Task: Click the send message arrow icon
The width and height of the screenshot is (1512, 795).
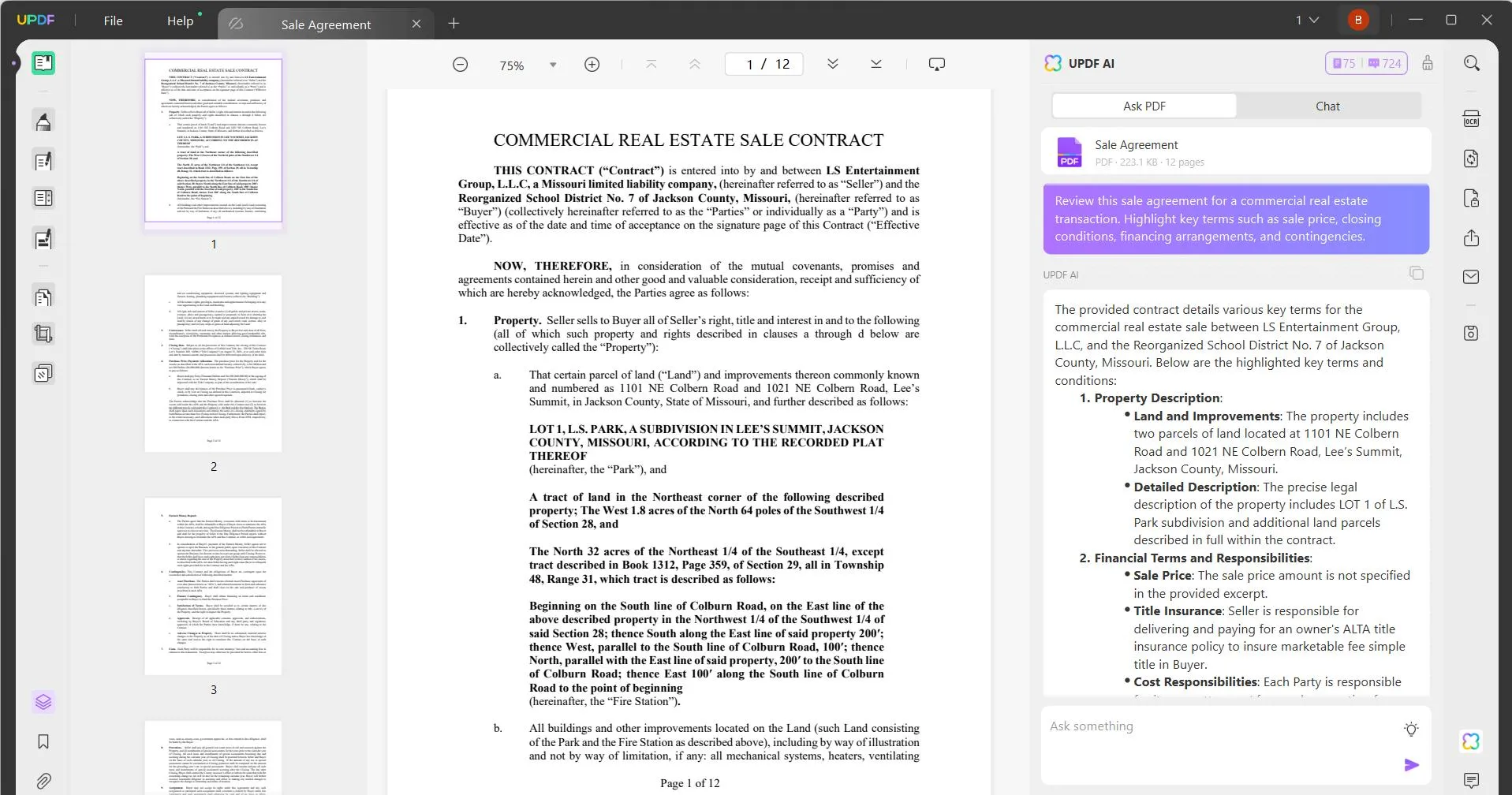Action: pos(1411,765)
